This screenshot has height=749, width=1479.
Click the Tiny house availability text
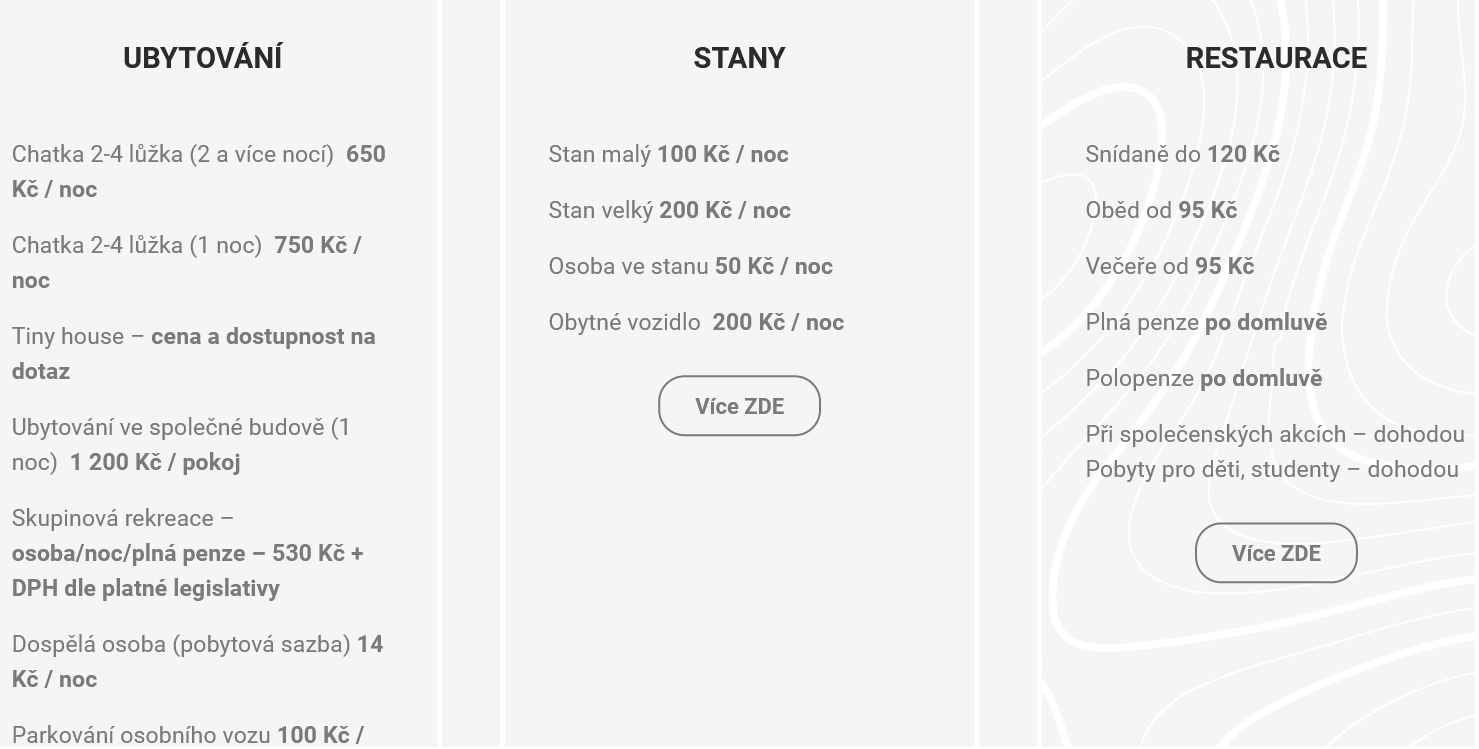(x=194, y=353)
